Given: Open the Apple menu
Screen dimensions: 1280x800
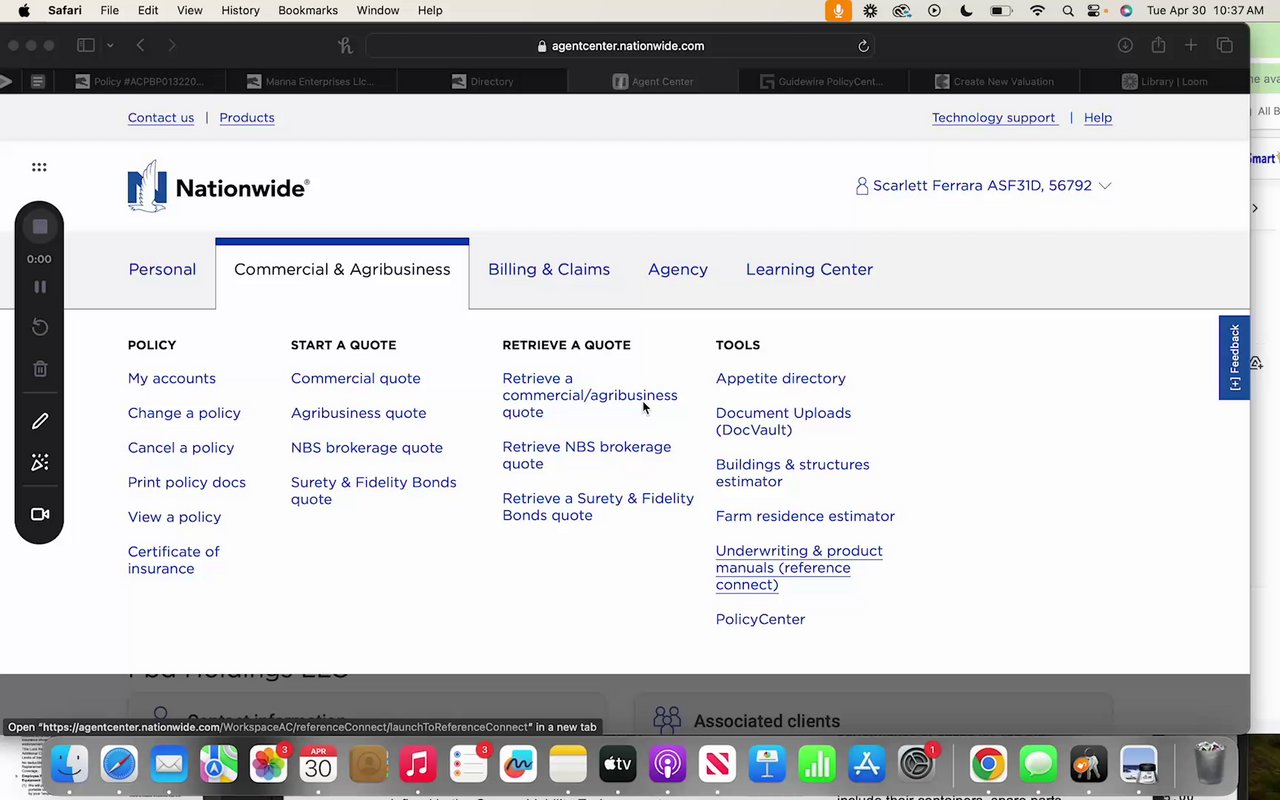Looking at the screenshot, I should [x=23, y=10].
